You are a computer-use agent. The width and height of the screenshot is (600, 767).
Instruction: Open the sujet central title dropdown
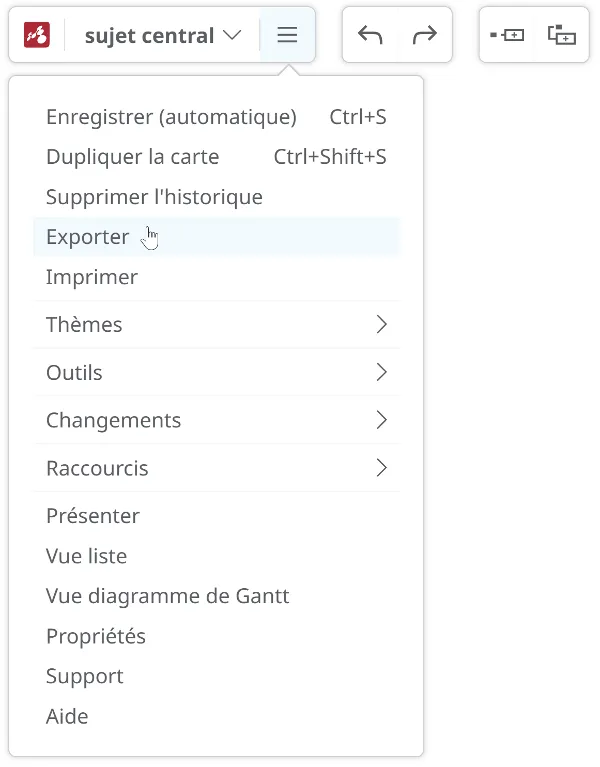(163, 35)
